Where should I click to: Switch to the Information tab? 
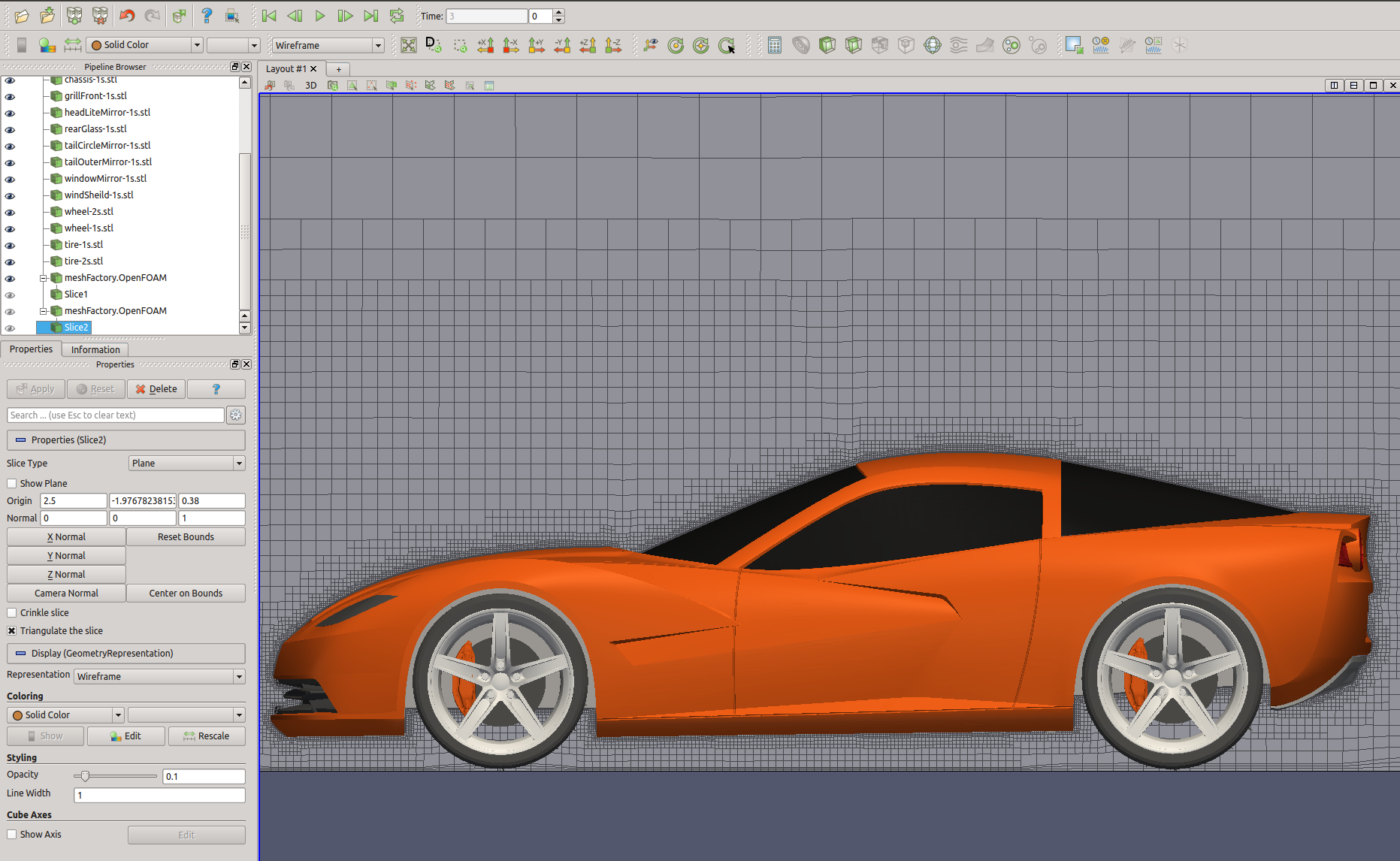pos(95,349)
